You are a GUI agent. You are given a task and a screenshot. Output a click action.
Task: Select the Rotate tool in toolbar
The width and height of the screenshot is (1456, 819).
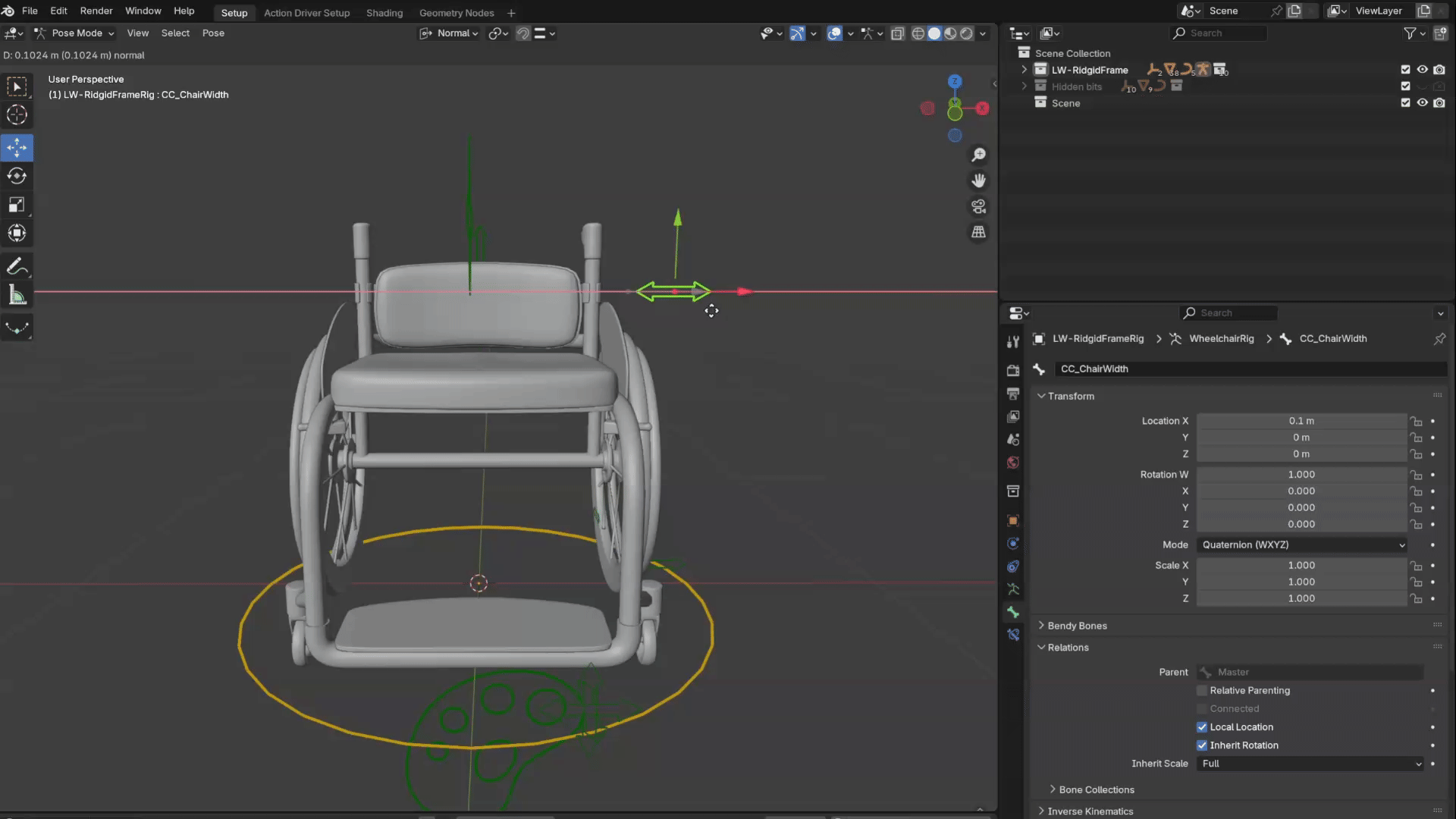click(17, 176)
